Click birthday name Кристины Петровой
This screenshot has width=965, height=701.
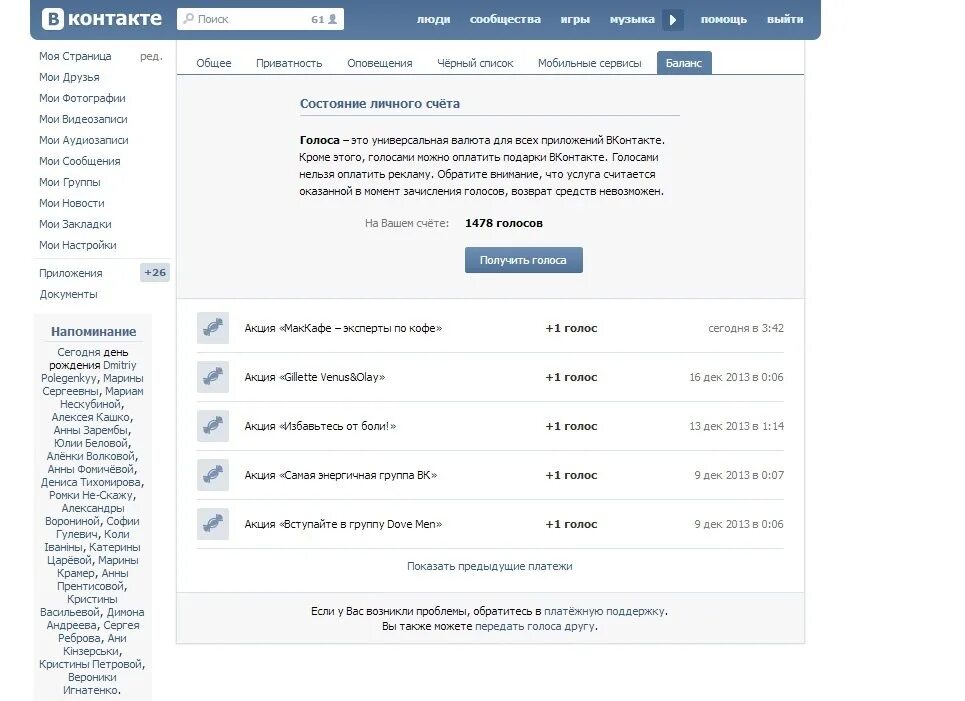[x=90, y=663]
